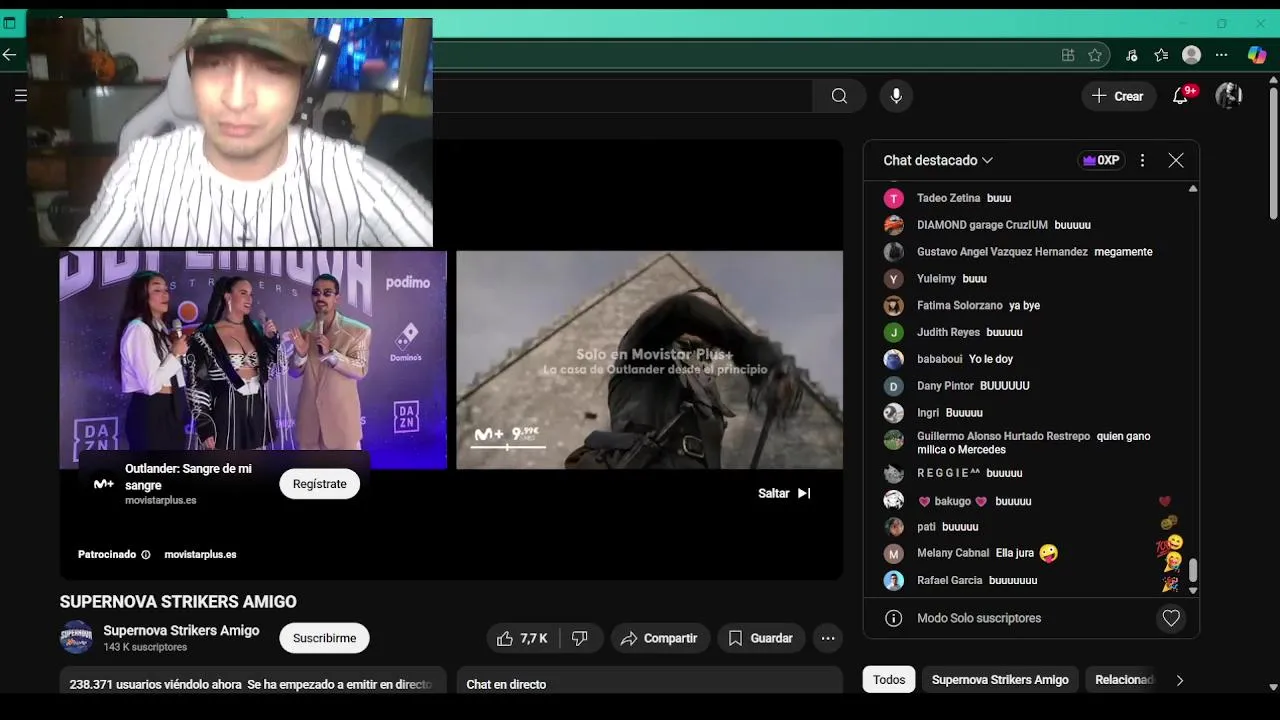Open the browser split screen icon

(1068, 55)
